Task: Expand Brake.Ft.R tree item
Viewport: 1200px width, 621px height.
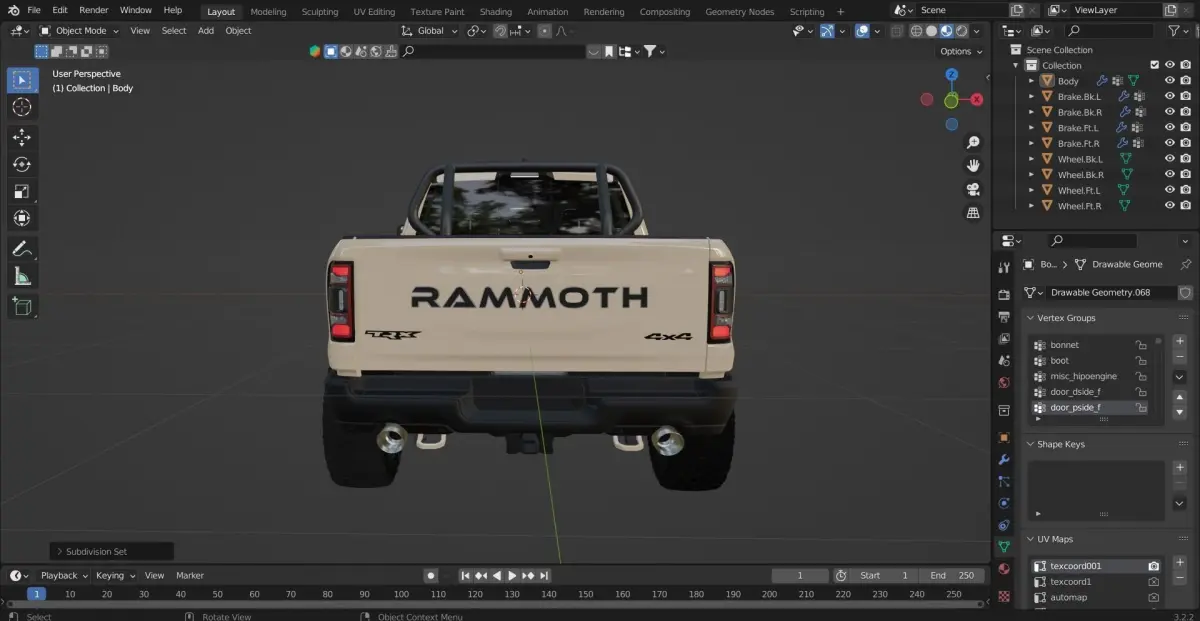Action: [1031, 143]
